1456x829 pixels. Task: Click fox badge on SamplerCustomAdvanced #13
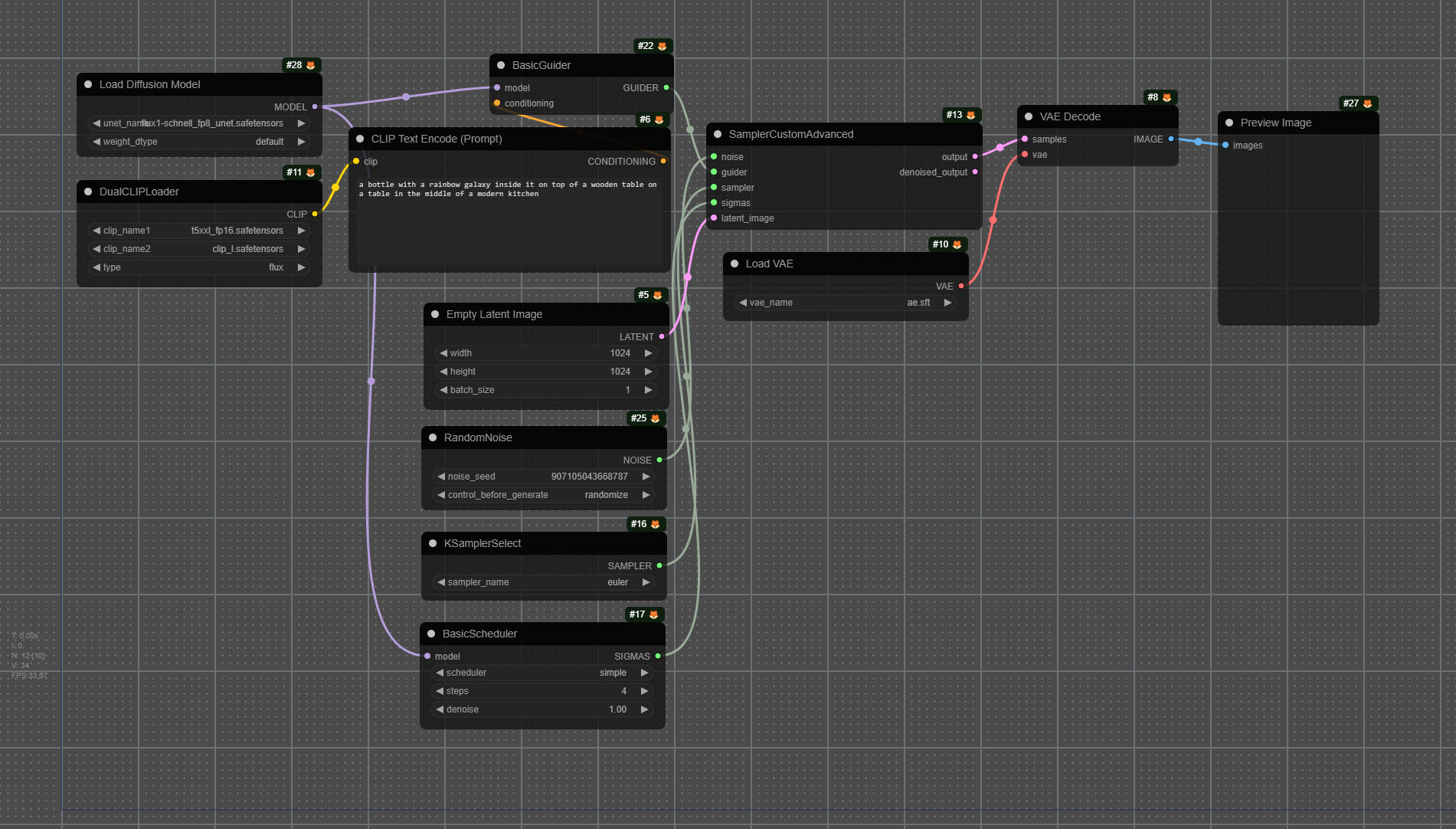970,115
